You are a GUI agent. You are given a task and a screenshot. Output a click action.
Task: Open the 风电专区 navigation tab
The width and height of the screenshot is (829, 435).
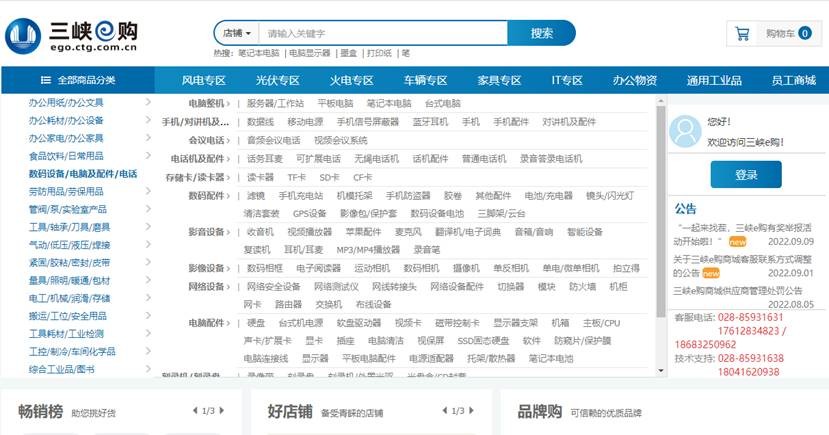click(203, 80)
